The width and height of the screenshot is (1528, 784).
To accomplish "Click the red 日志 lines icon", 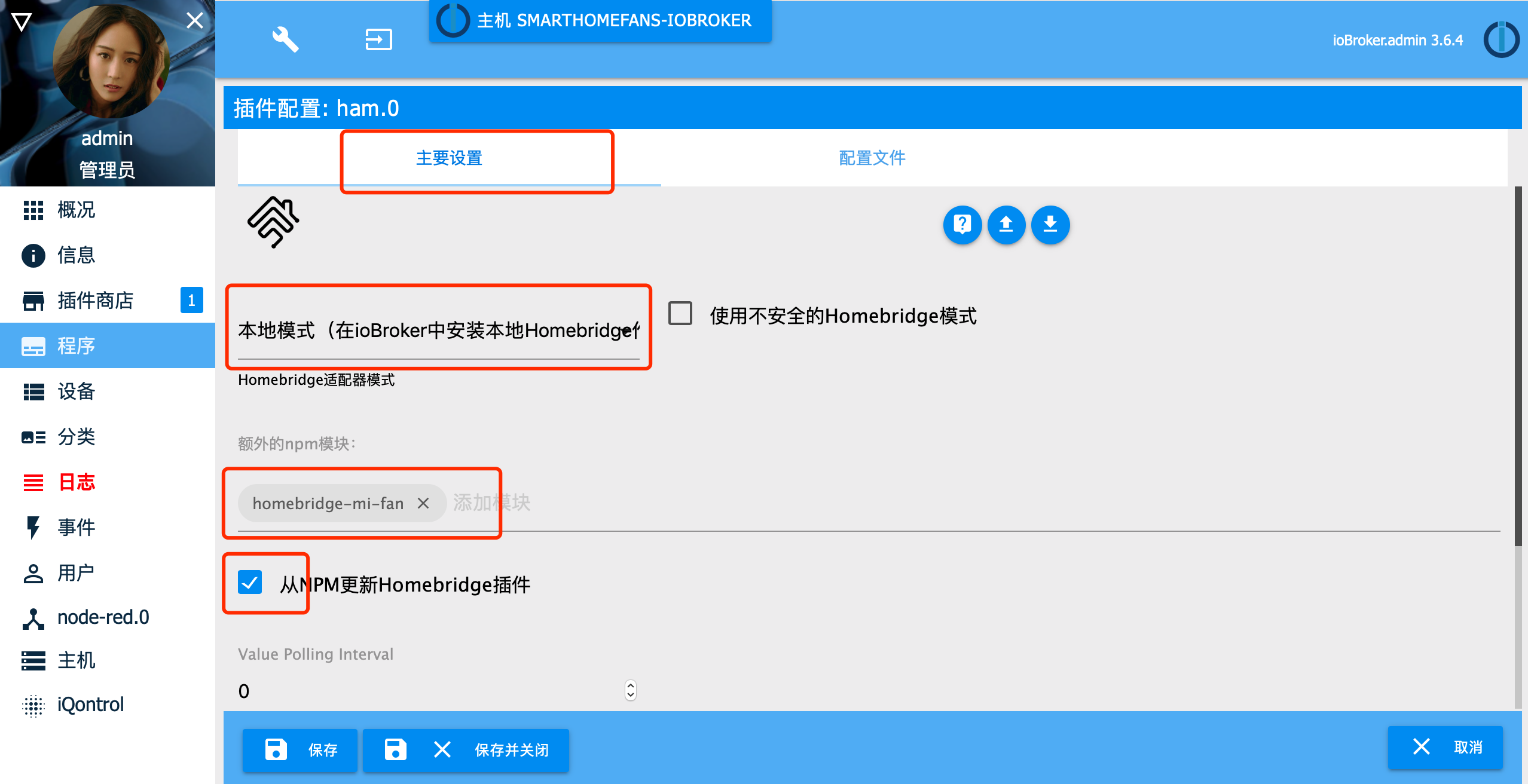I will (33, 482).
